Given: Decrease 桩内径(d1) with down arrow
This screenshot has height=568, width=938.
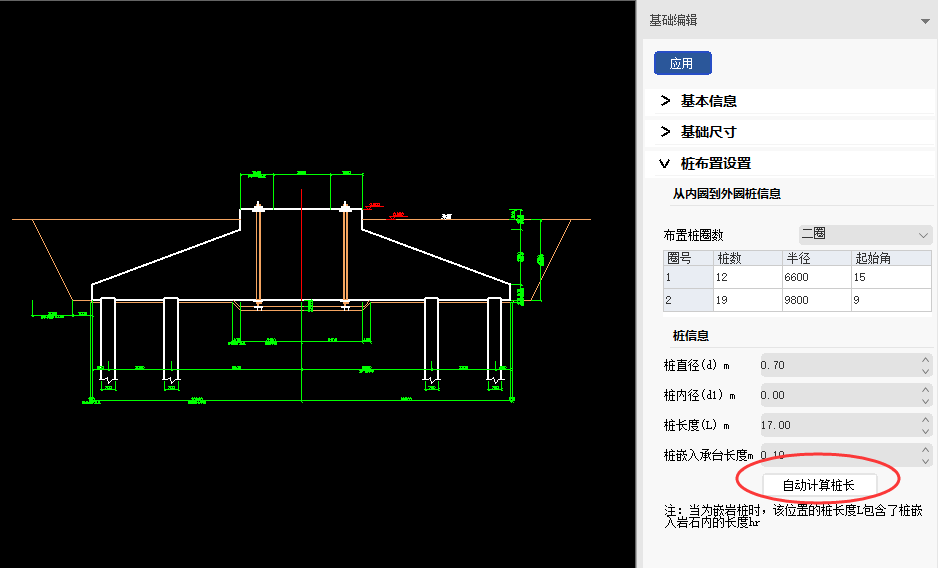Looking at the screenshot, I should pyautogui.click(x=925, y=401).
